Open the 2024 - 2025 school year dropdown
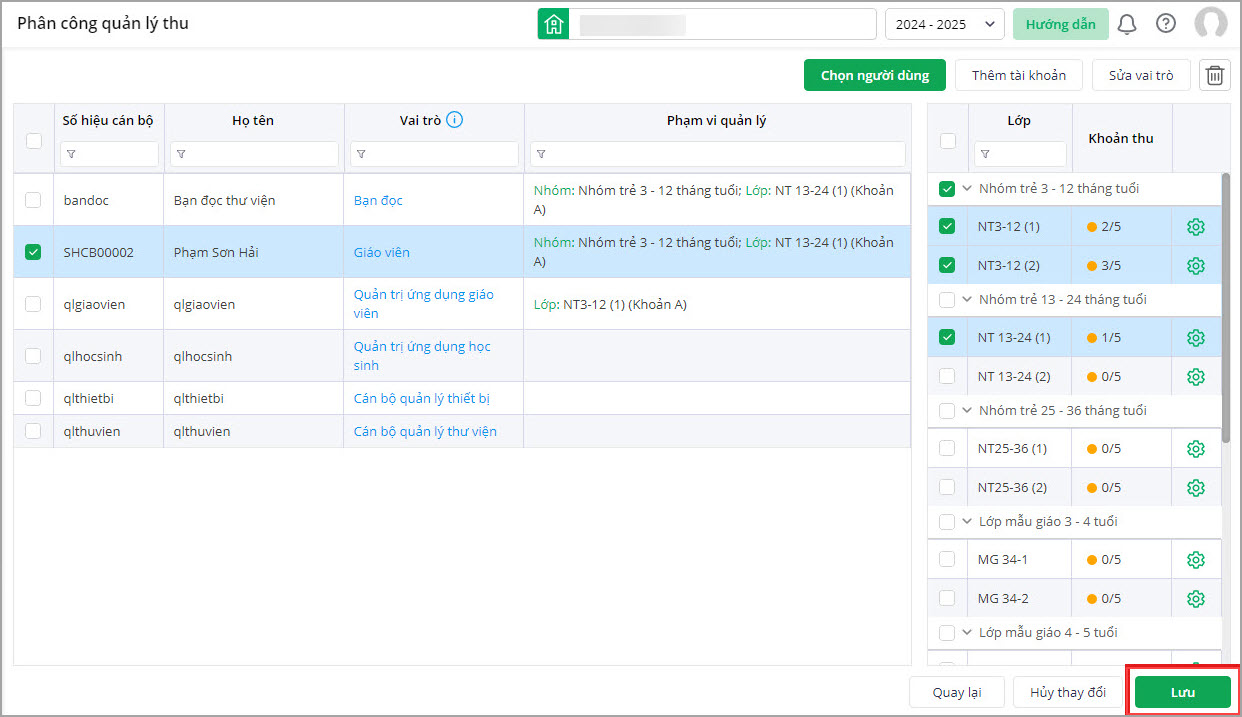1242x717 pixels. [x=944, y=24]
